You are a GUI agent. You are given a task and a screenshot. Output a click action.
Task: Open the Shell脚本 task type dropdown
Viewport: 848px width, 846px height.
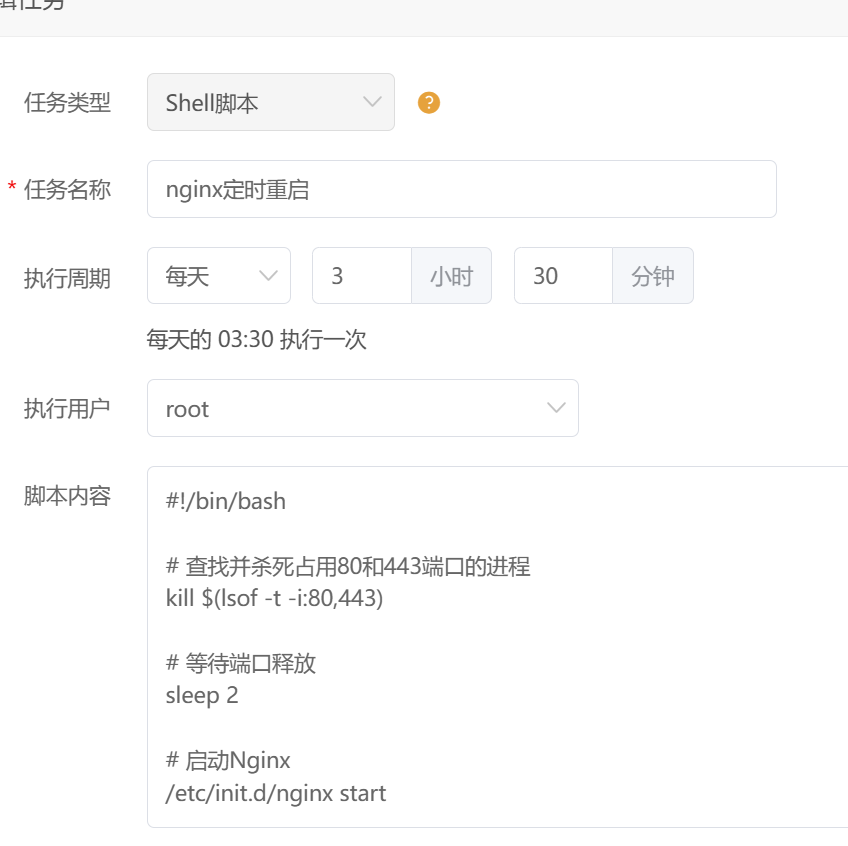[x=270, y=102]
